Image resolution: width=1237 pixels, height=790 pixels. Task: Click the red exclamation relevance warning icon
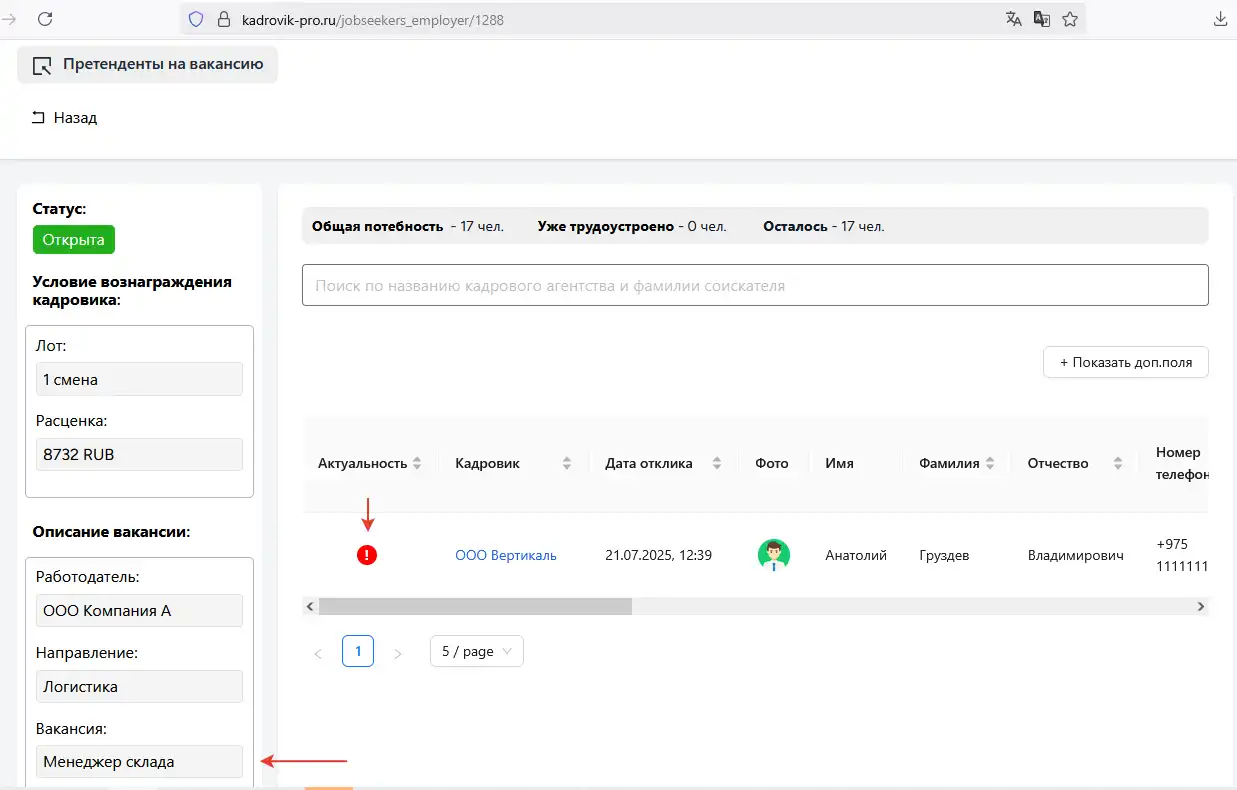[367, 555]
